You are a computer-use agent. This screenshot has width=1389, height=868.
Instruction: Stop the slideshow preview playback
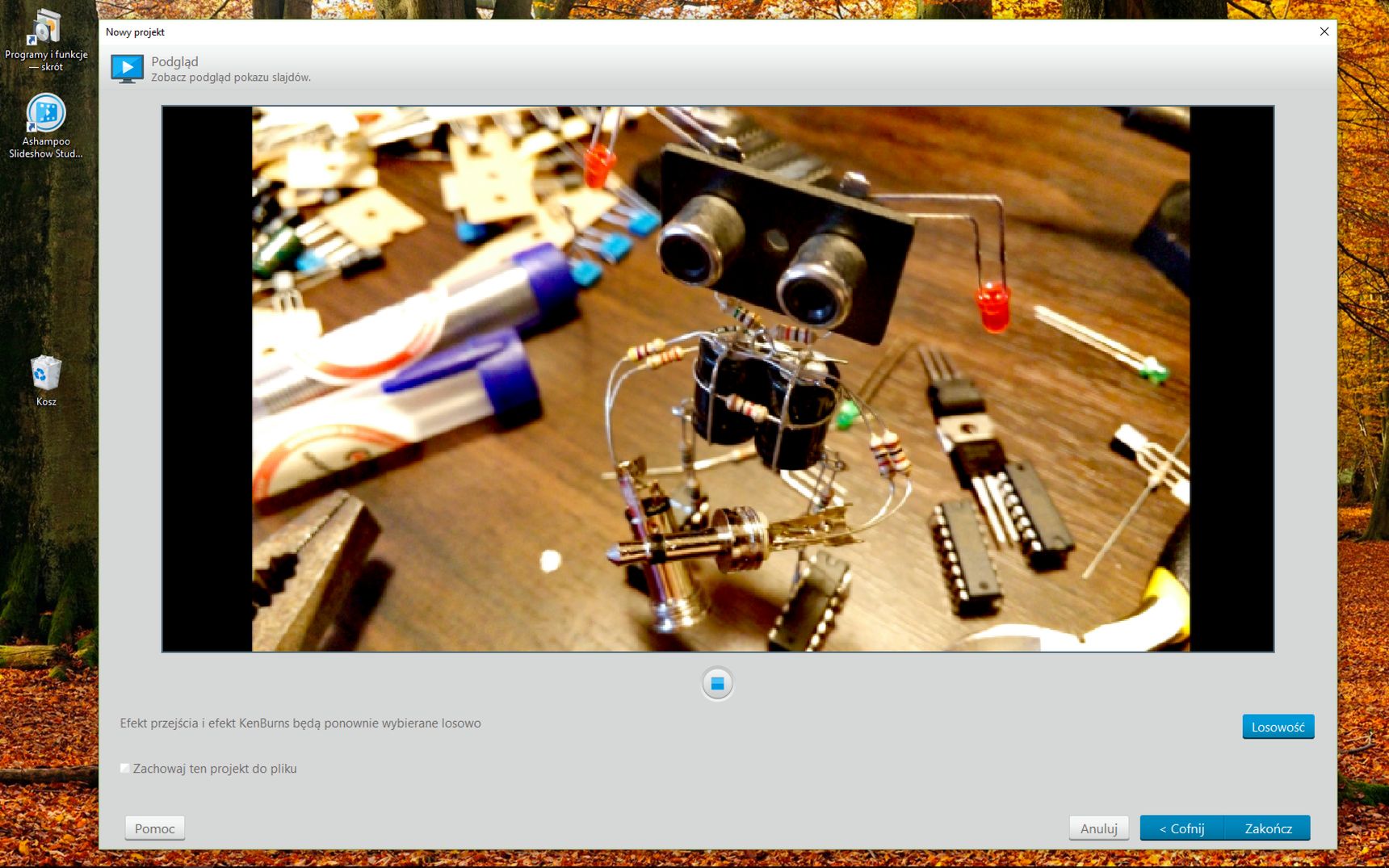717,683
